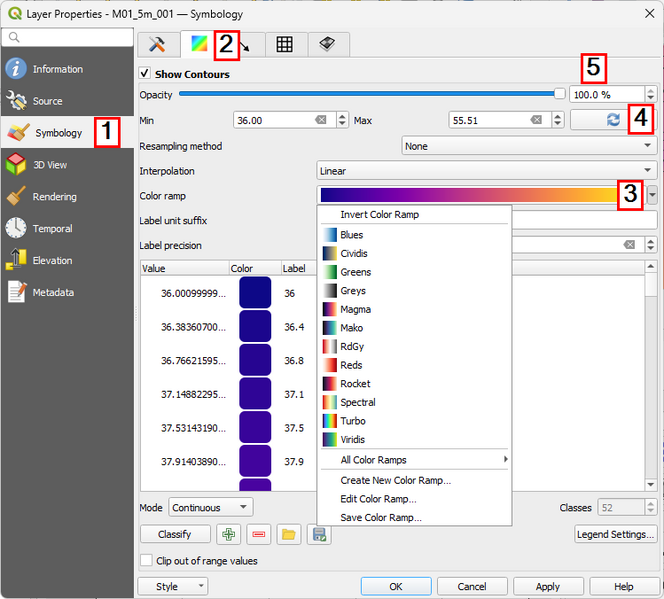Open the Interpolation Linear dropdown

tap(486, 171)
